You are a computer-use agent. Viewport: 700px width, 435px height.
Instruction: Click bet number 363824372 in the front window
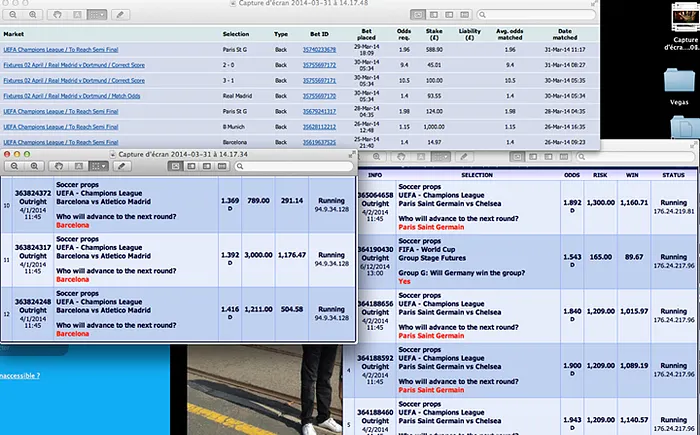pyautogui.click(x=33, y=193)
